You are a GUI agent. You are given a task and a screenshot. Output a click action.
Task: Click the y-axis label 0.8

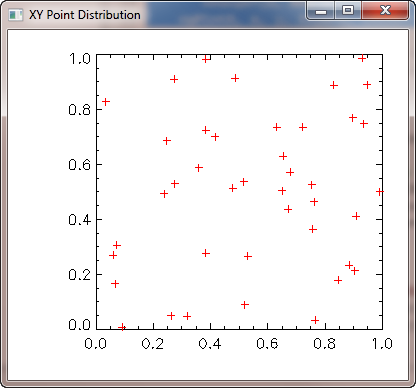point(79,110)
